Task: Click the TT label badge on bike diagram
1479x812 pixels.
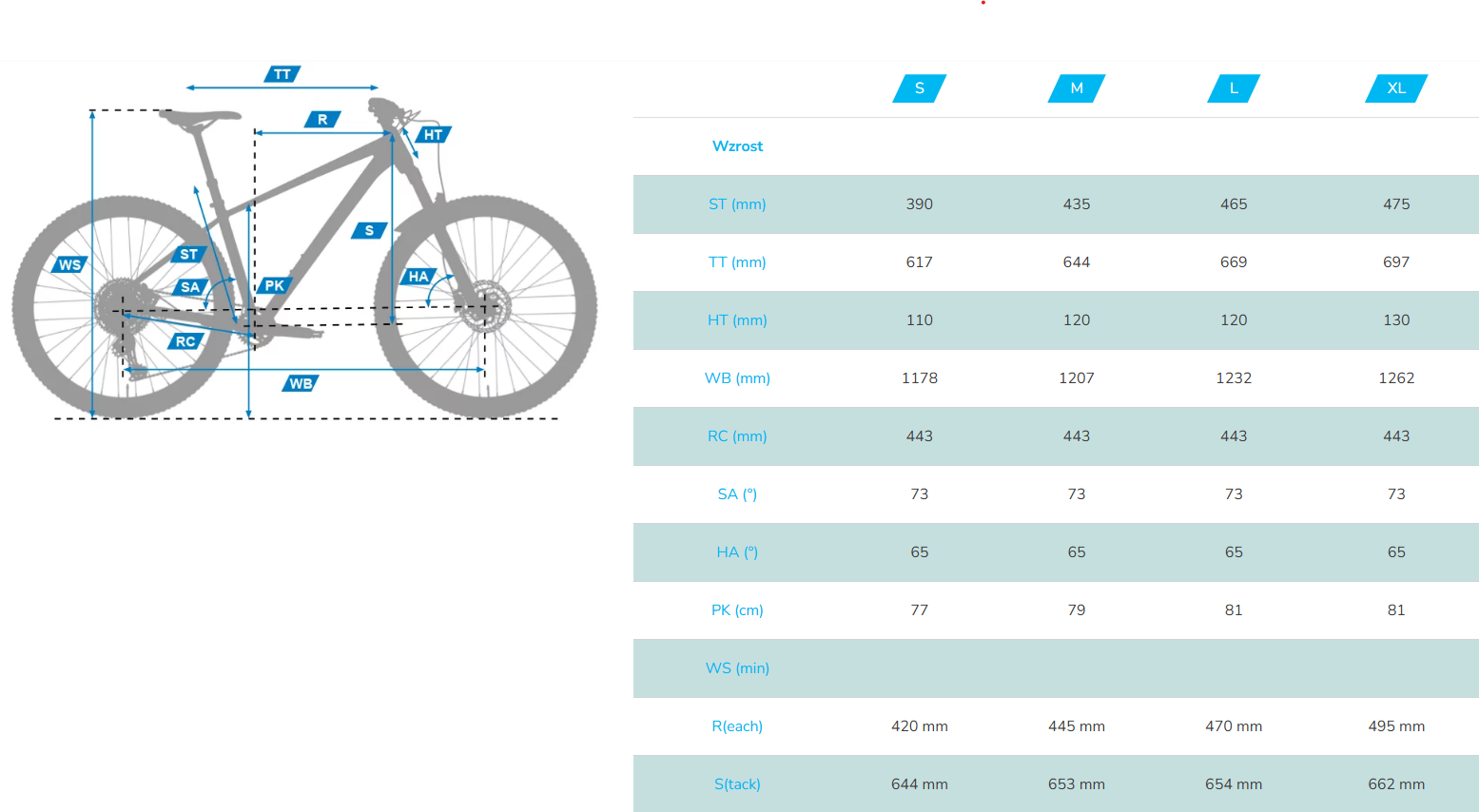Action: pyautogui.click(x=282, y=74)
